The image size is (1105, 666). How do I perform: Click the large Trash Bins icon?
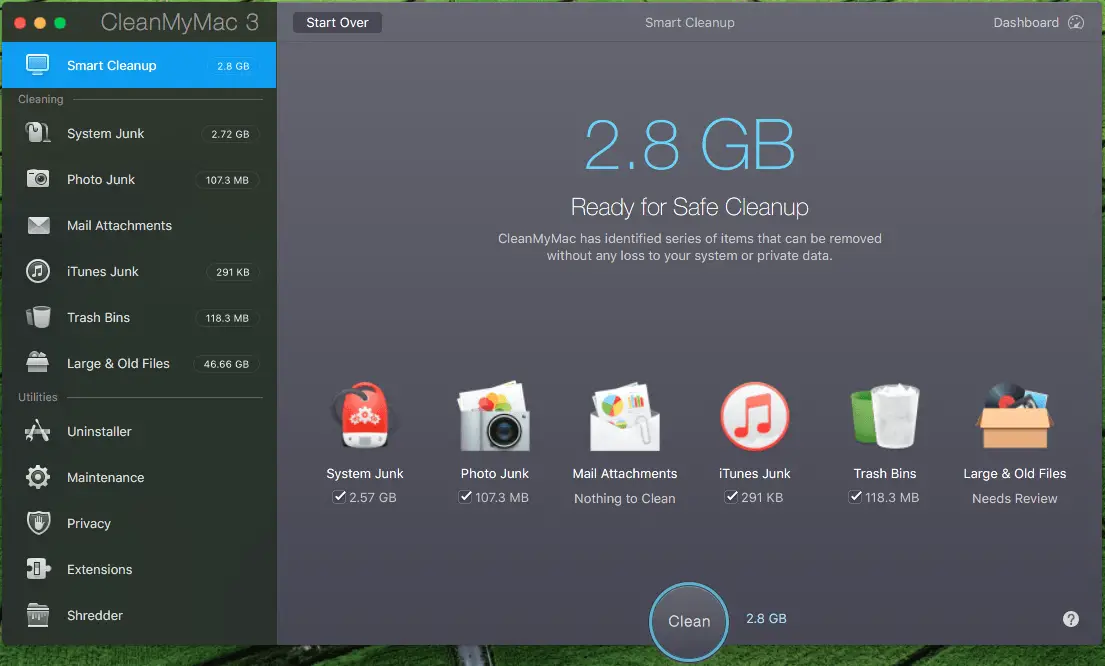(x=884, y=417)
